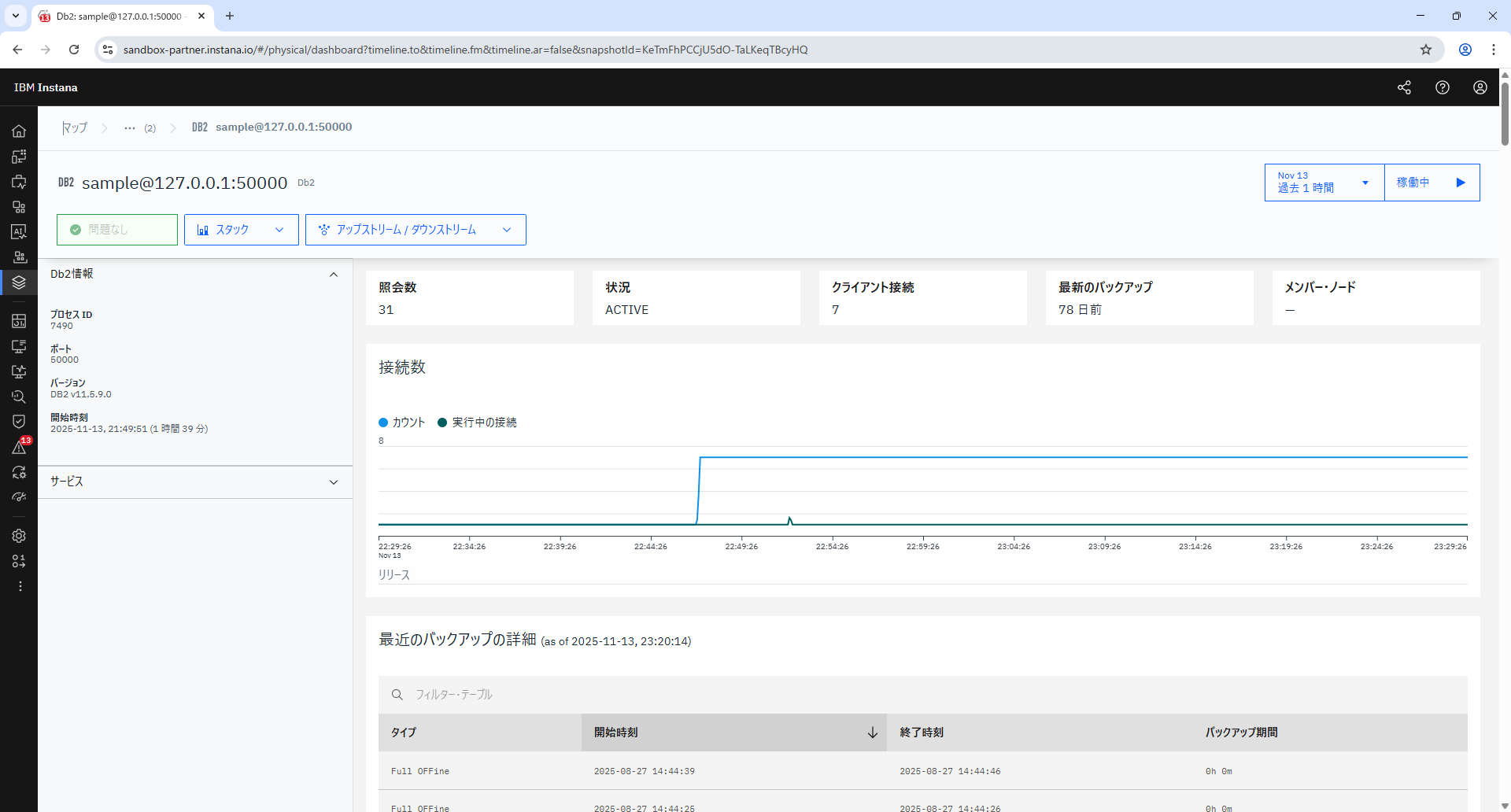Open the アップストリーム / ダウンストリーム dropdown
This screenshot has width=1511, height=812.
pyautogui.click(x=416, y=230)
